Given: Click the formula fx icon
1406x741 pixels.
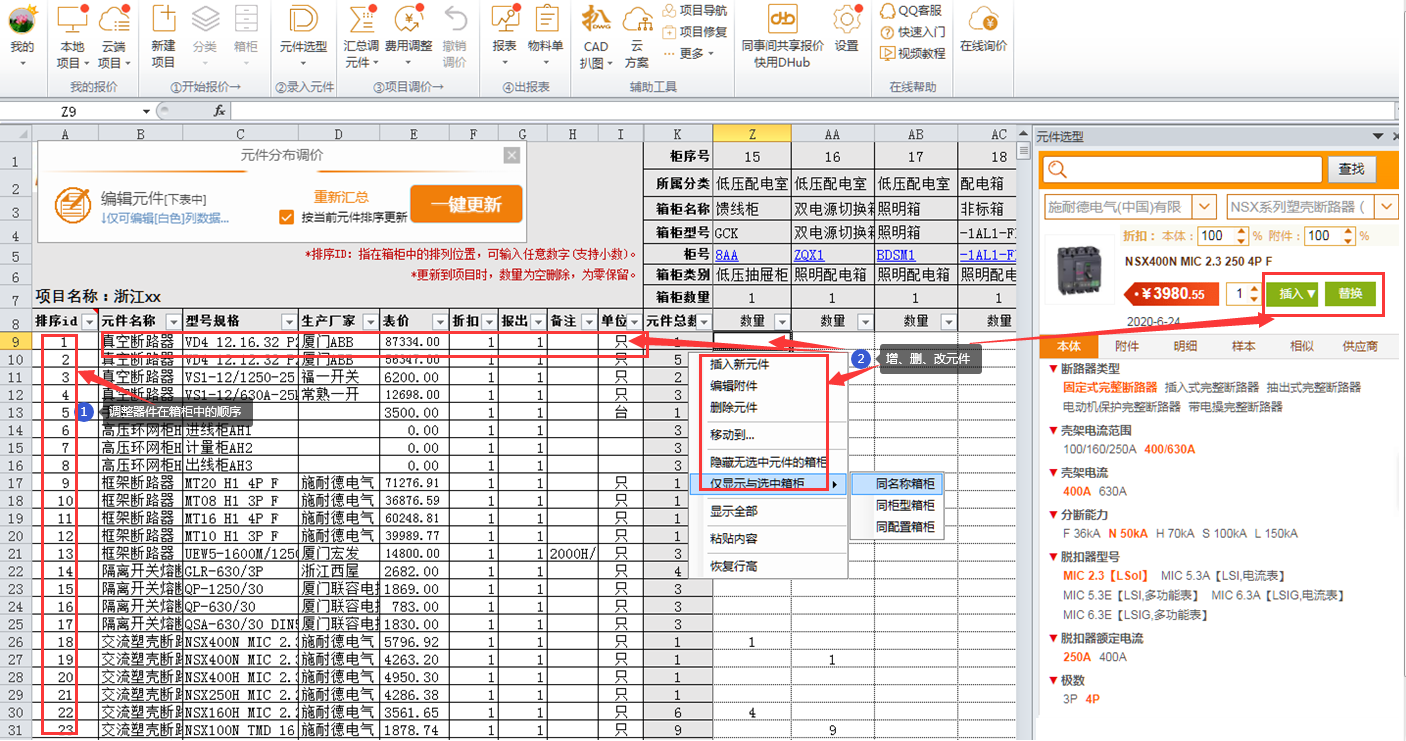Looking at the screenshot, I should [220, 111].
